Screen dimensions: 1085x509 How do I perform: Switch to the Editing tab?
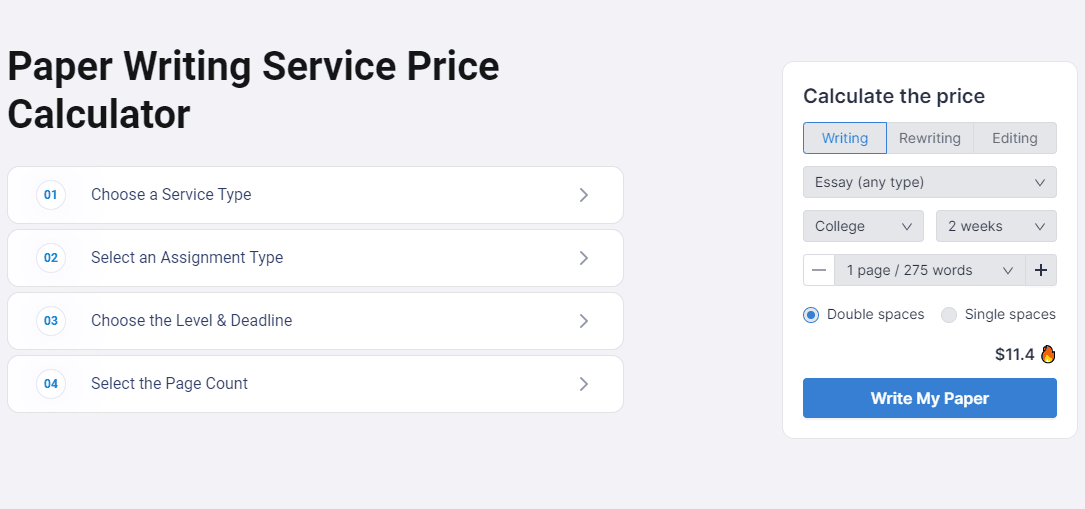[1014, 138]
